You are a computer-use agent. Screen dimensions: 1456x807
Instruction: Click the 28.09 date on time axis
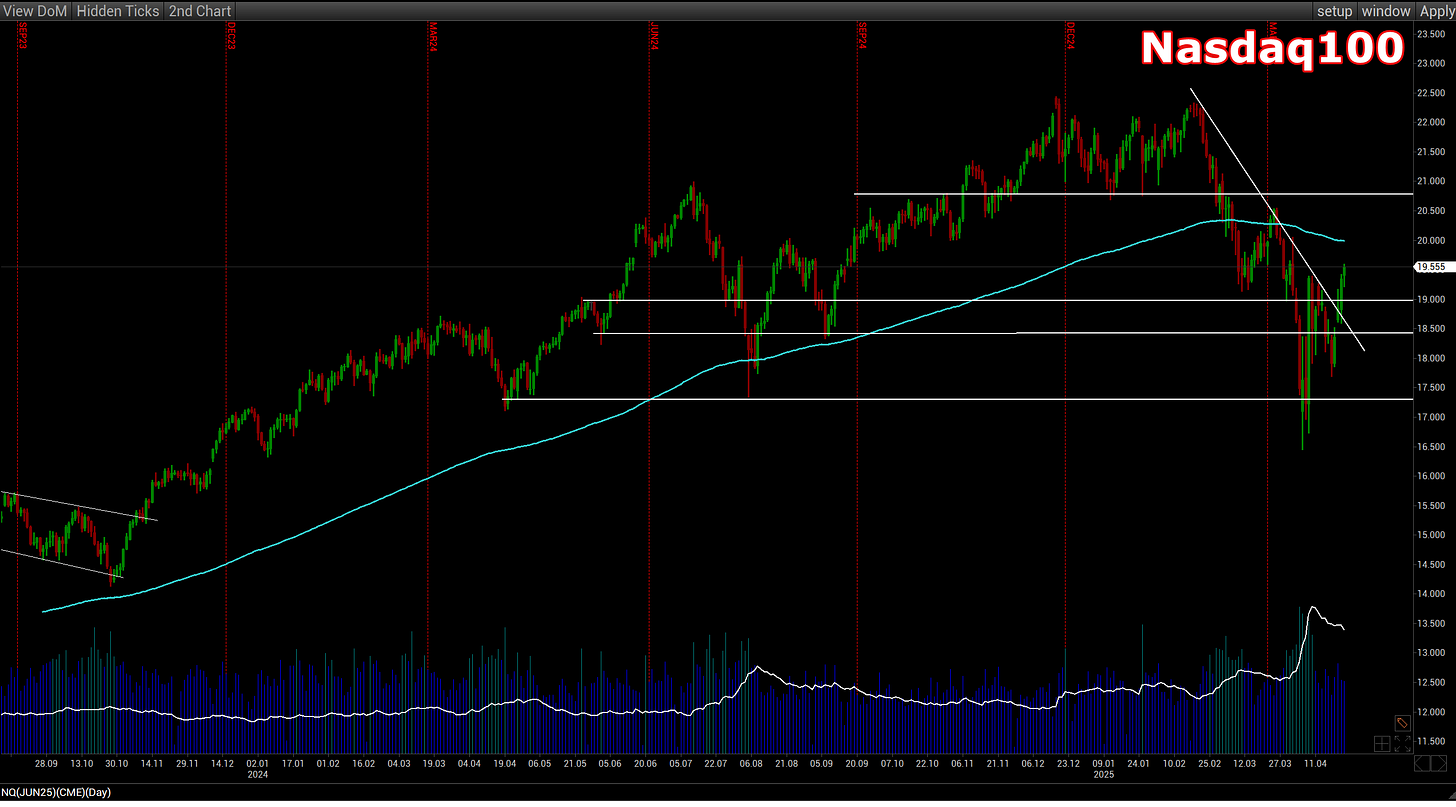(x=46, y=763)
